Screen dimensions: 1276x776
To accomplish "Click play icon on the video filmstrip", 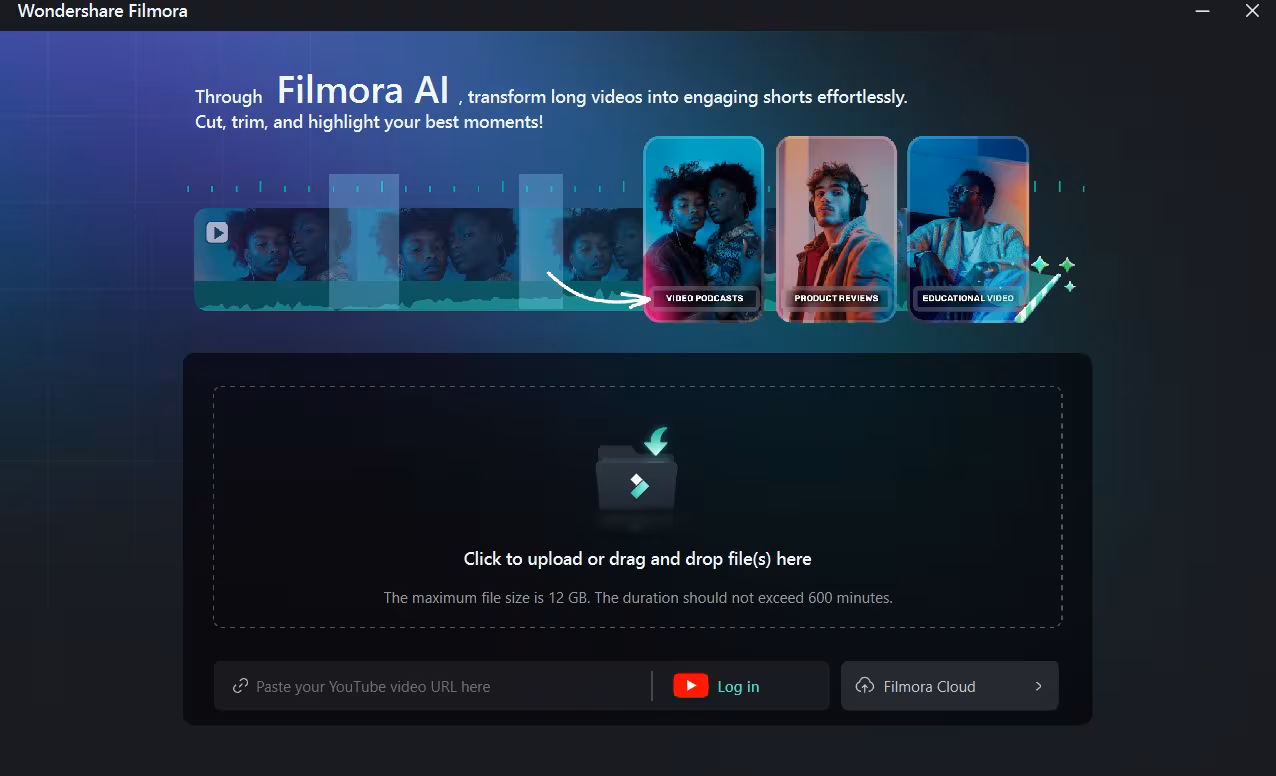I will point(217,233).
